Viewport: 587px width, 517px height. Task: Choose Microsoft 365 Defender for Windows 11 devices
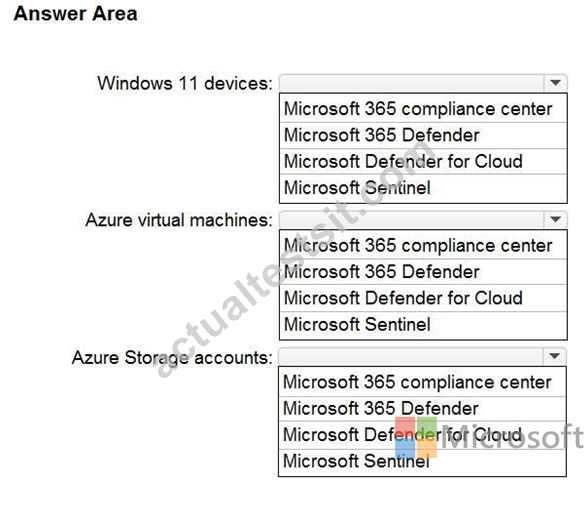[423, 135]
